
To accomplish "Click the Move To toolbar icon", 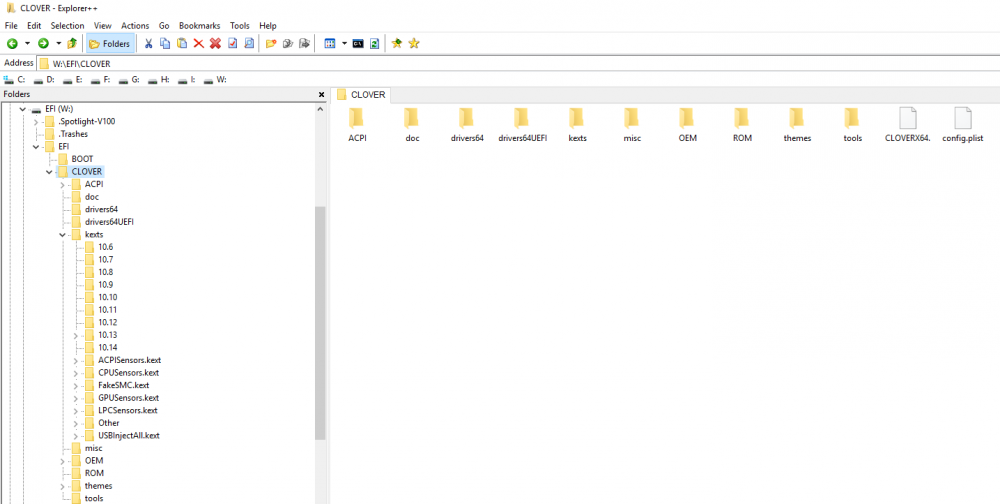I will 304,43.
